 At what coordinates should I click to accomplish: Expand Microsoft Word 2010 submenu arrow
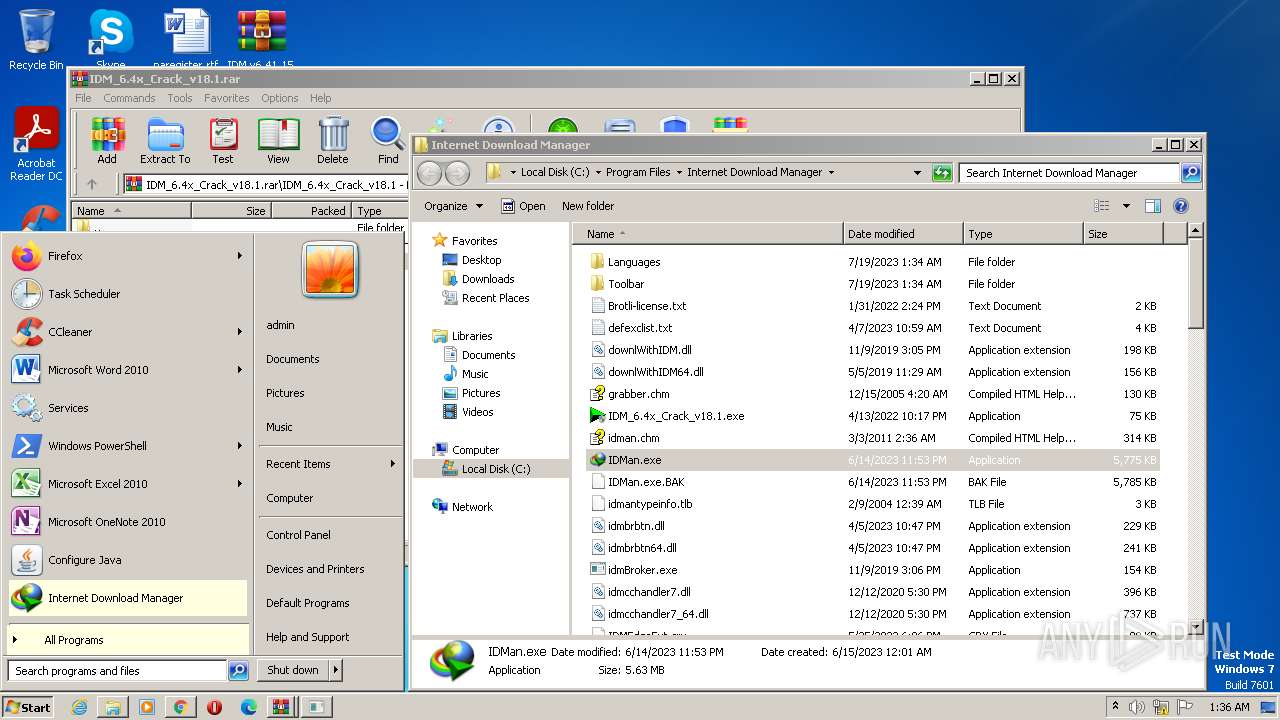pyautogui.click(x=240, y=370)
